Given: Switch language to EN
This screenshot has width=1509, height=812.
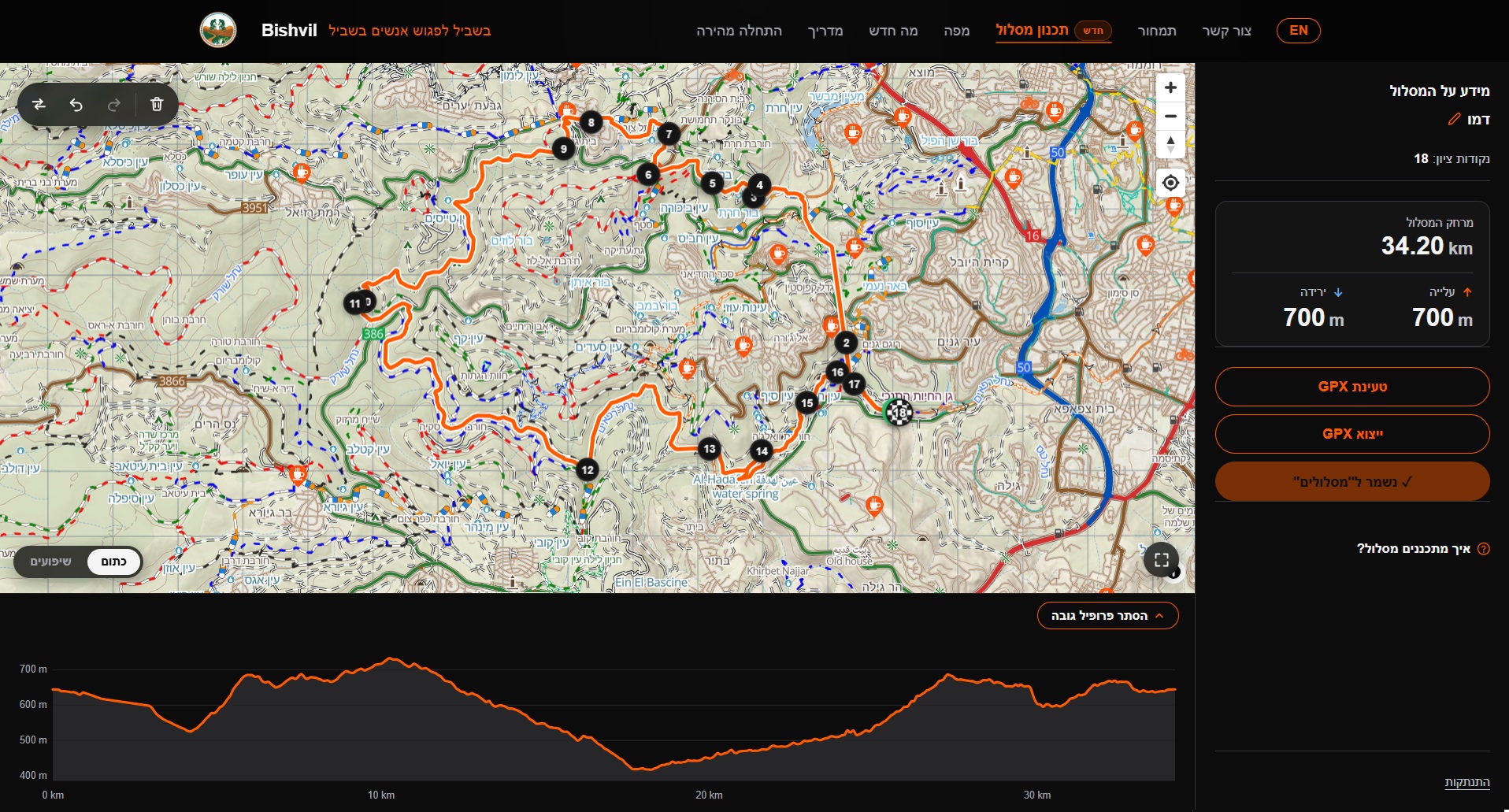Looking at the screenshot, I should [1298, 31].
